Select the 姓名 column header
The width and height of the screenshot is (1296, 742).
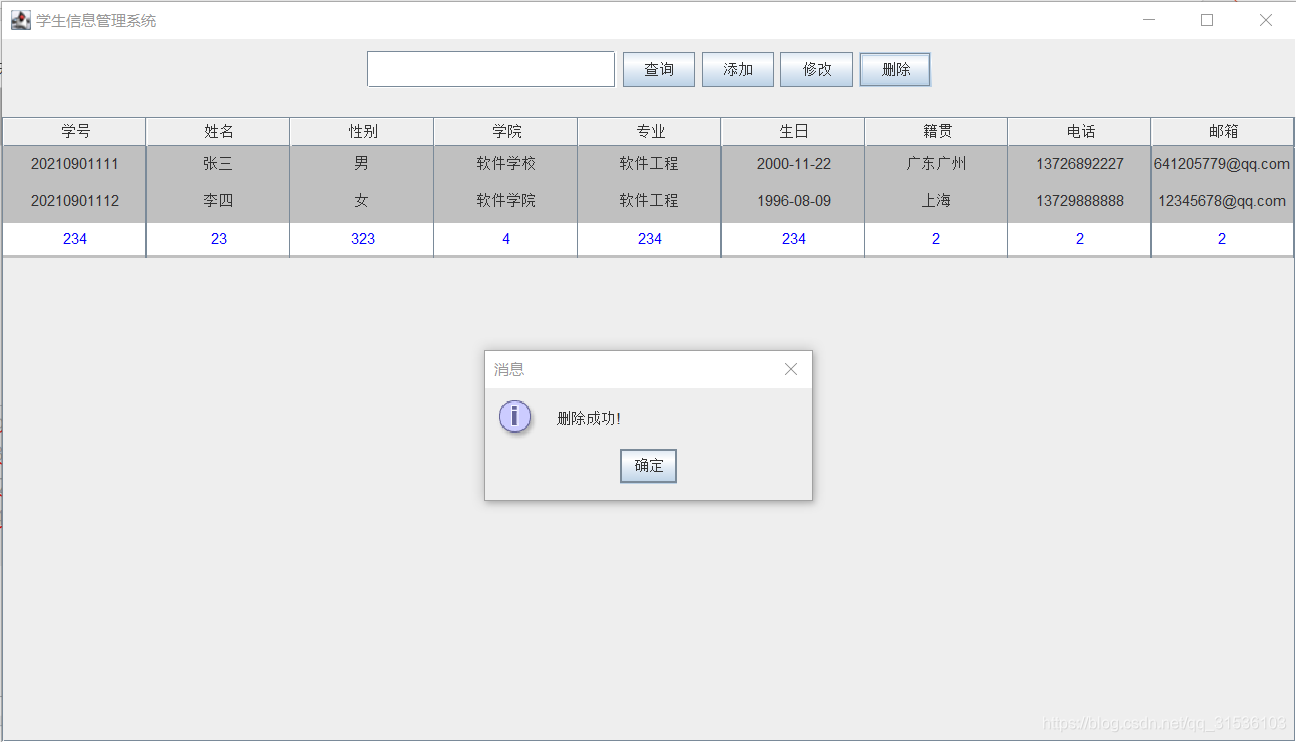tap(217, 131)
